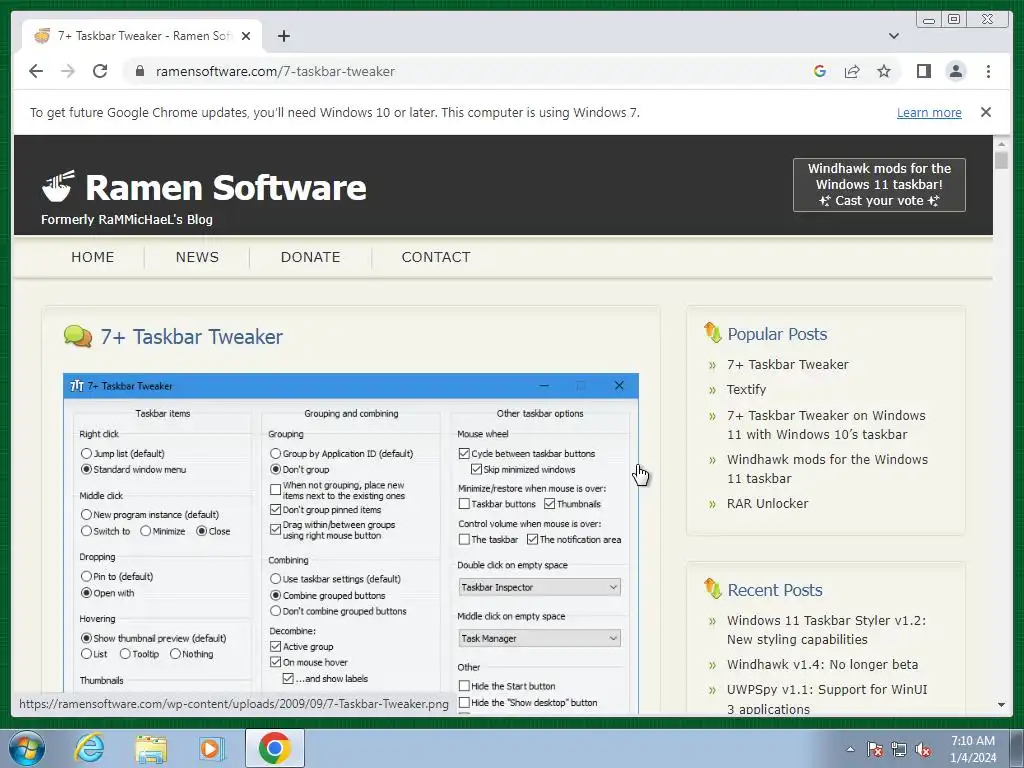Open the 7+ Taskbar Tweaker page title link
Screen dimensions: 1024x768
[191, 336]
